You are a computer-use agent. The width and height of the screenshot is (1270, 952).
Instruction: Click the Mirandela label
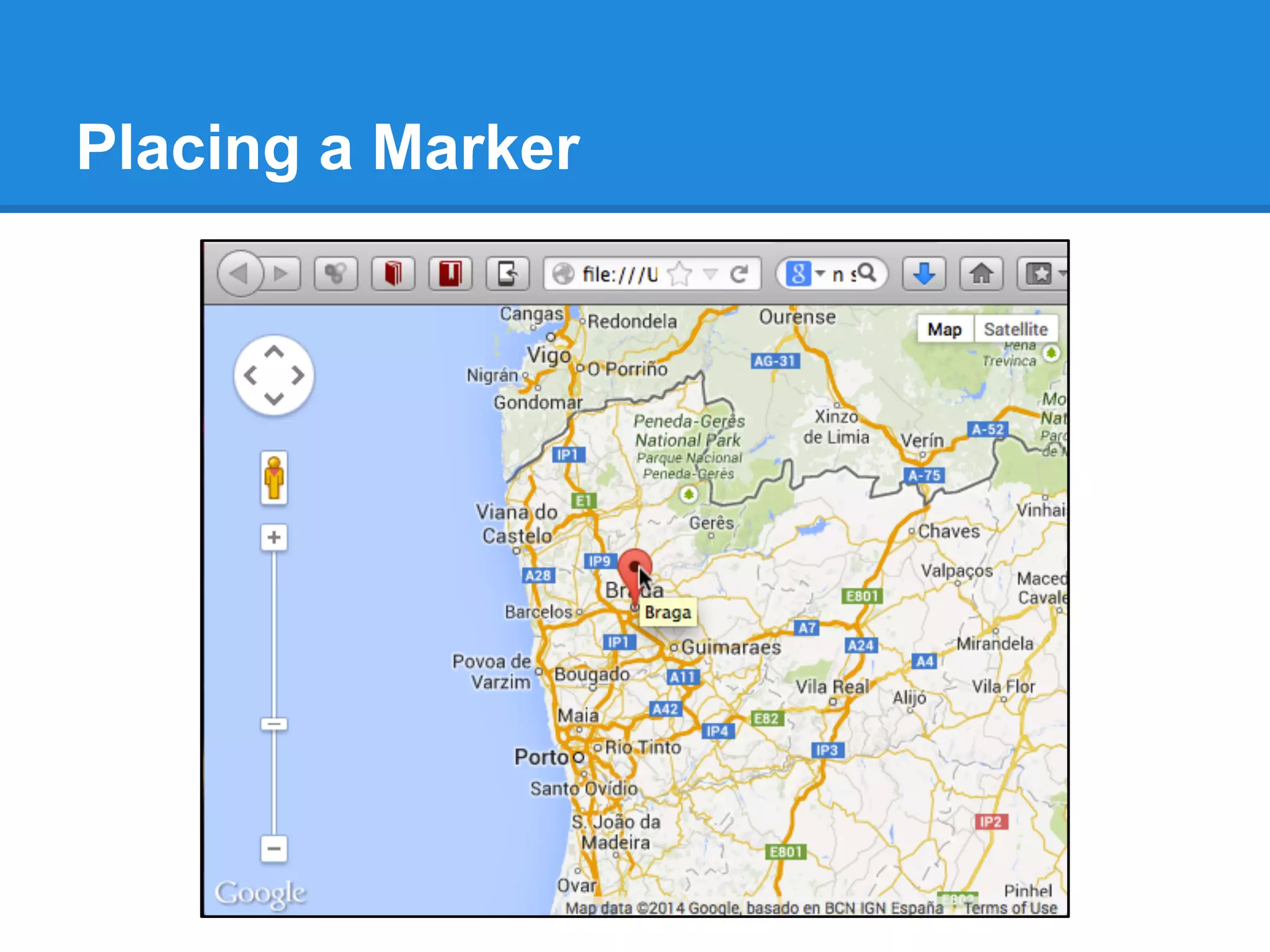[995, 643]
